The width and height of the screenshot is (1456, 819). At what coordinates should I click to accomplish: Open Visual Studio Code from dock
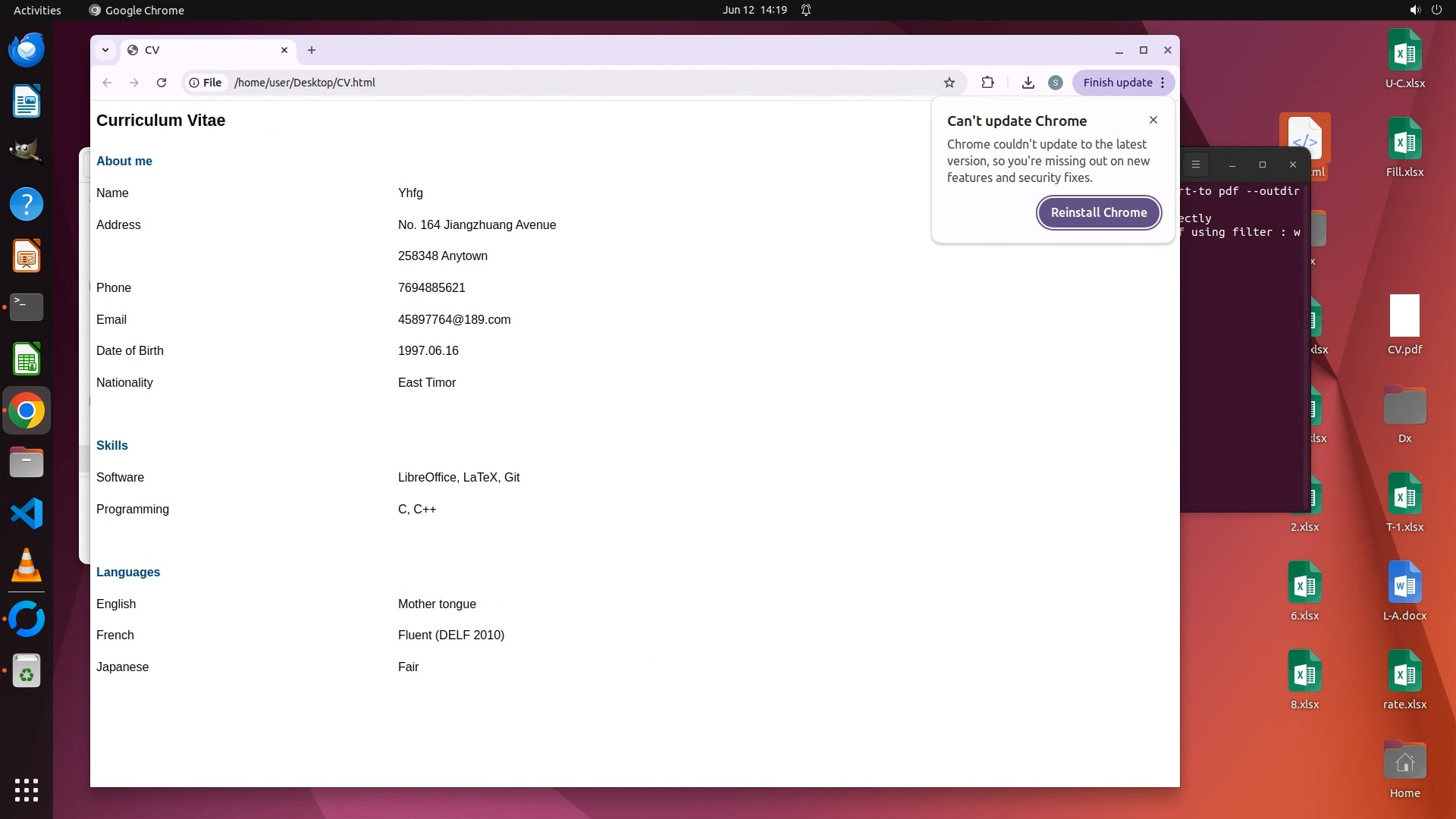(27, 513)
